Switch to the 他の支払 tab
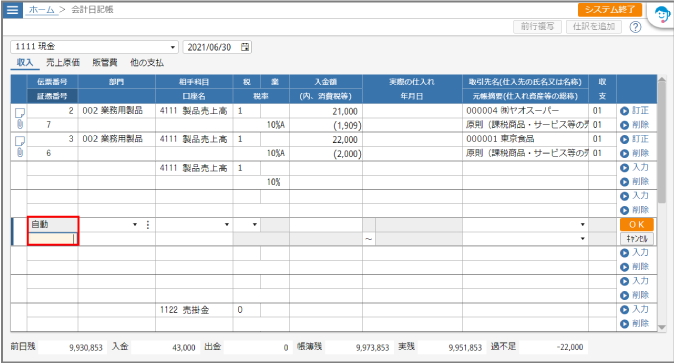 147,63
